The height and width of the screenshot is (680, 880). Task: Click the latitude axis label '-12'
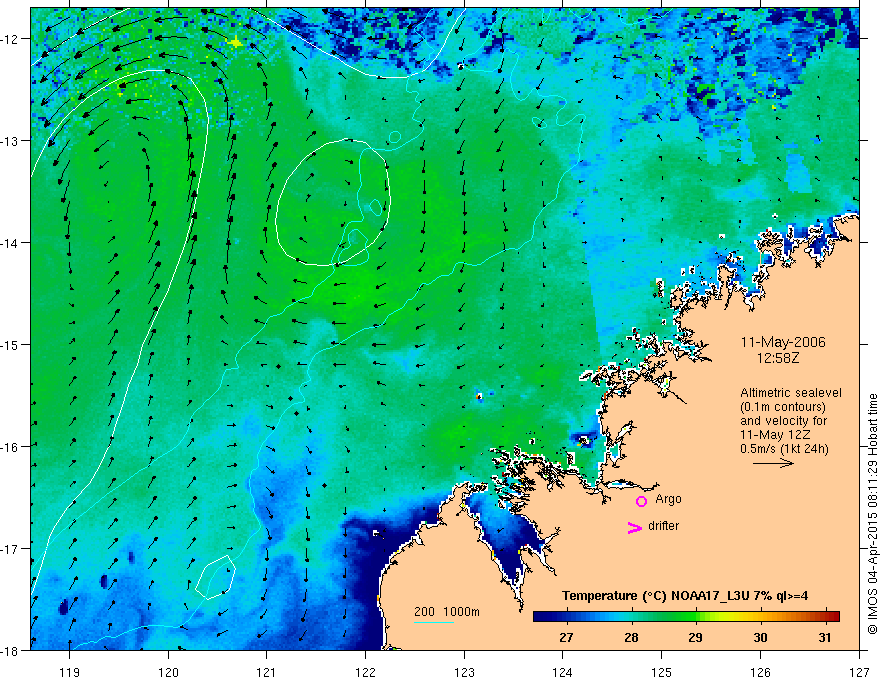9,39
